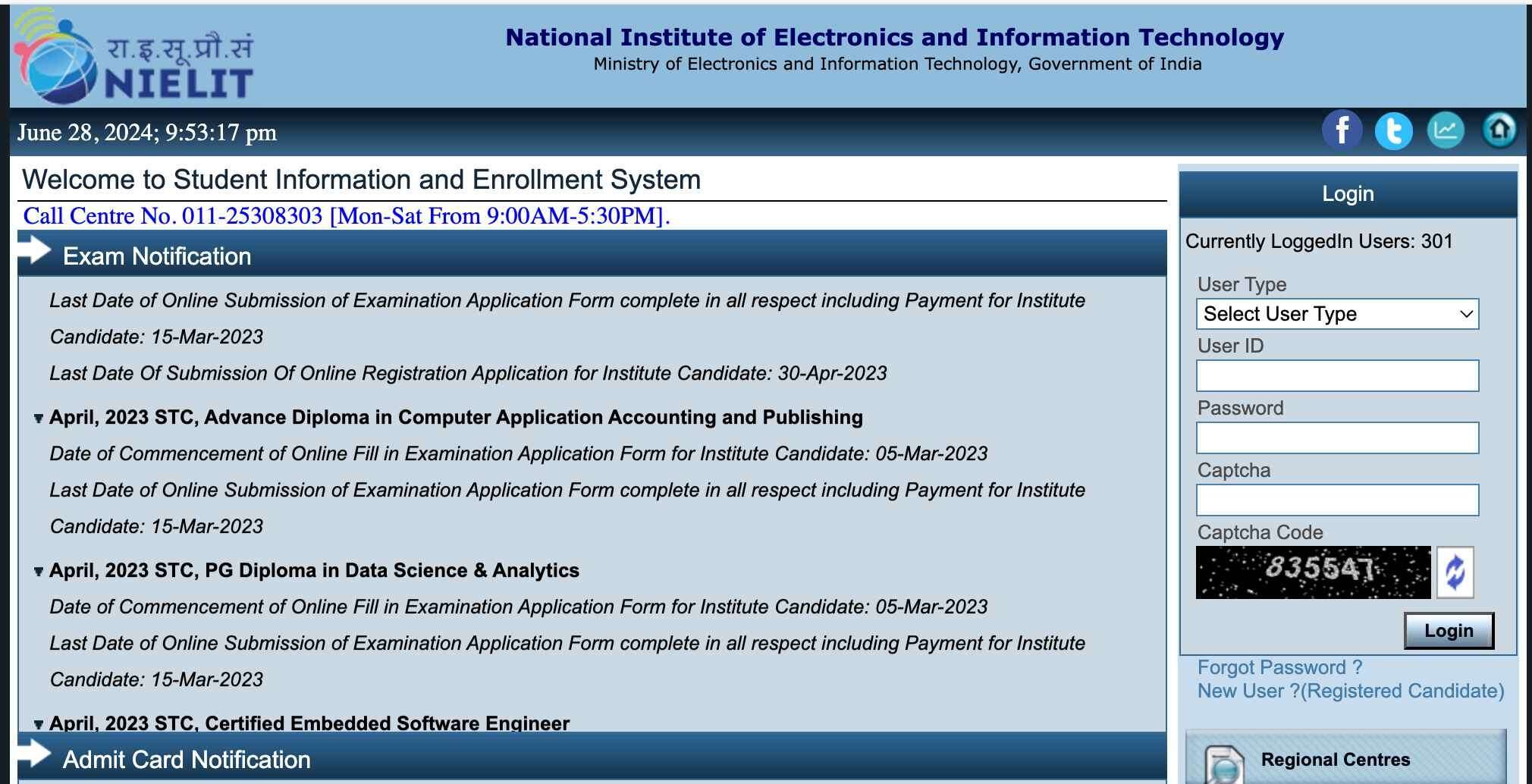Open the Facebook page icon
Image resolution: width=1532 pixels, height=784 pixels.
1342,130
